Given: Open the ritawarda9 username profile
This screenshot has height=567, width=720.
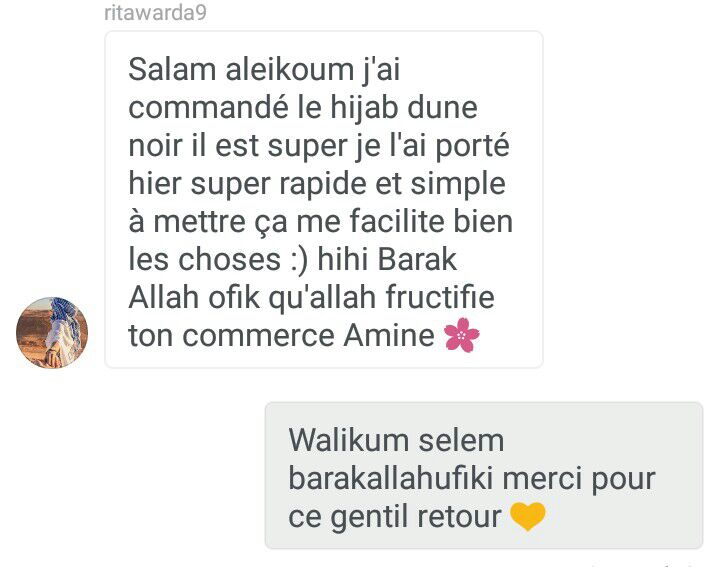Looking at the screenshot, I should tap(155, 12).
